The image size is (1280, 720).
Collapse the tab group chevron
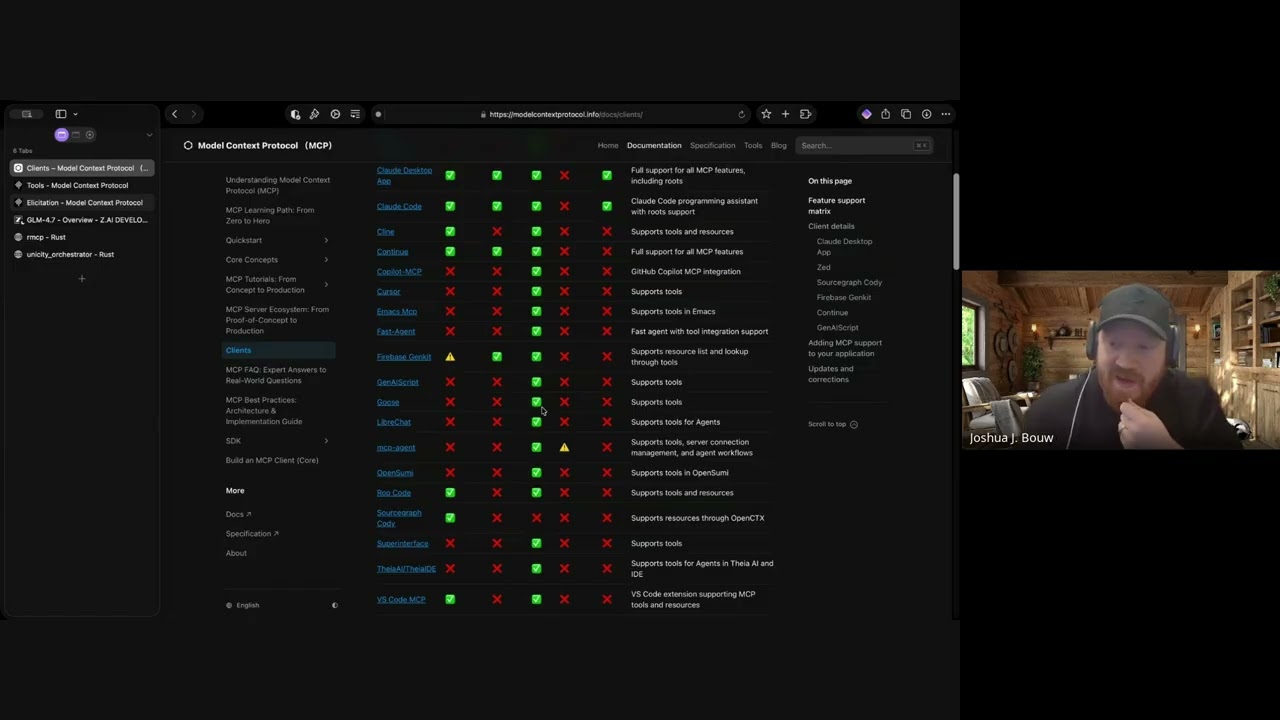149,135
